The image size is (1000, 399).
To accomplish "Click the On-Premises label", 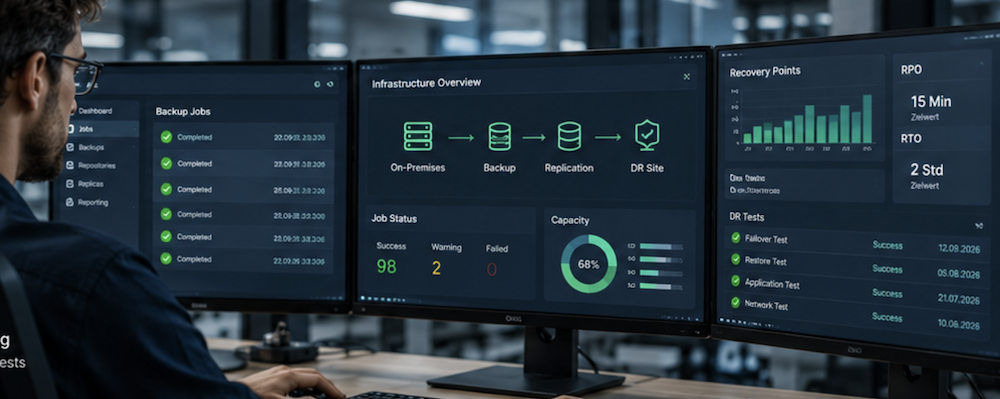I will tap(418, 168).
